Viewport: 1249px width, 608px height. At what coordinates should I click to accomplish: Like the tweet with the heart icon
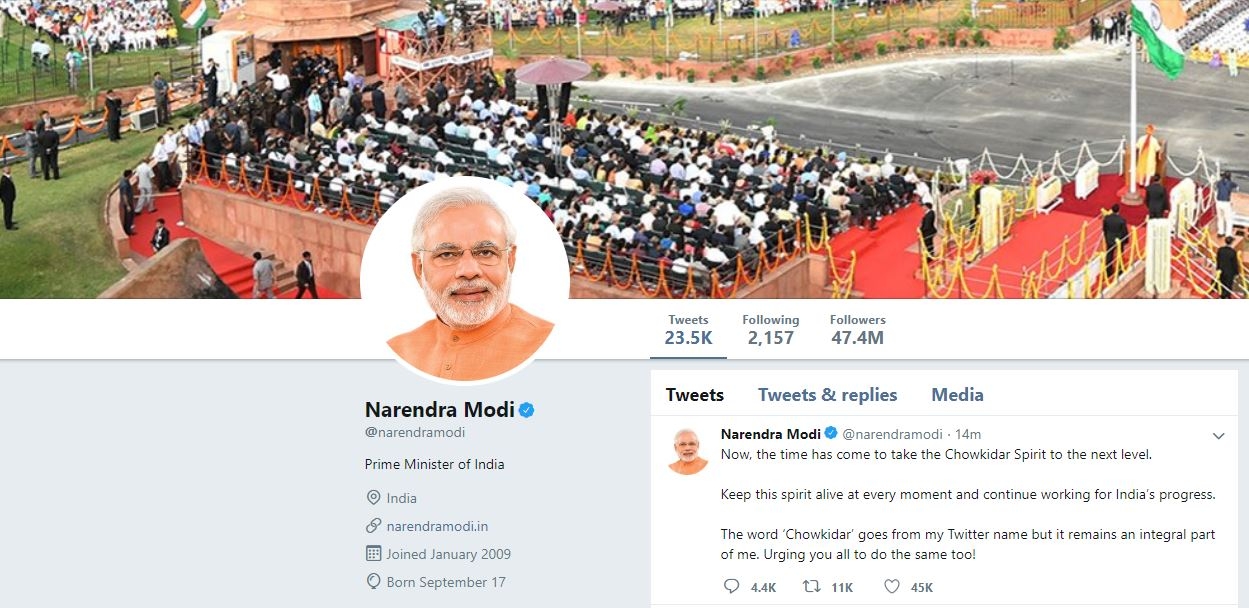(x=892, y=587)
